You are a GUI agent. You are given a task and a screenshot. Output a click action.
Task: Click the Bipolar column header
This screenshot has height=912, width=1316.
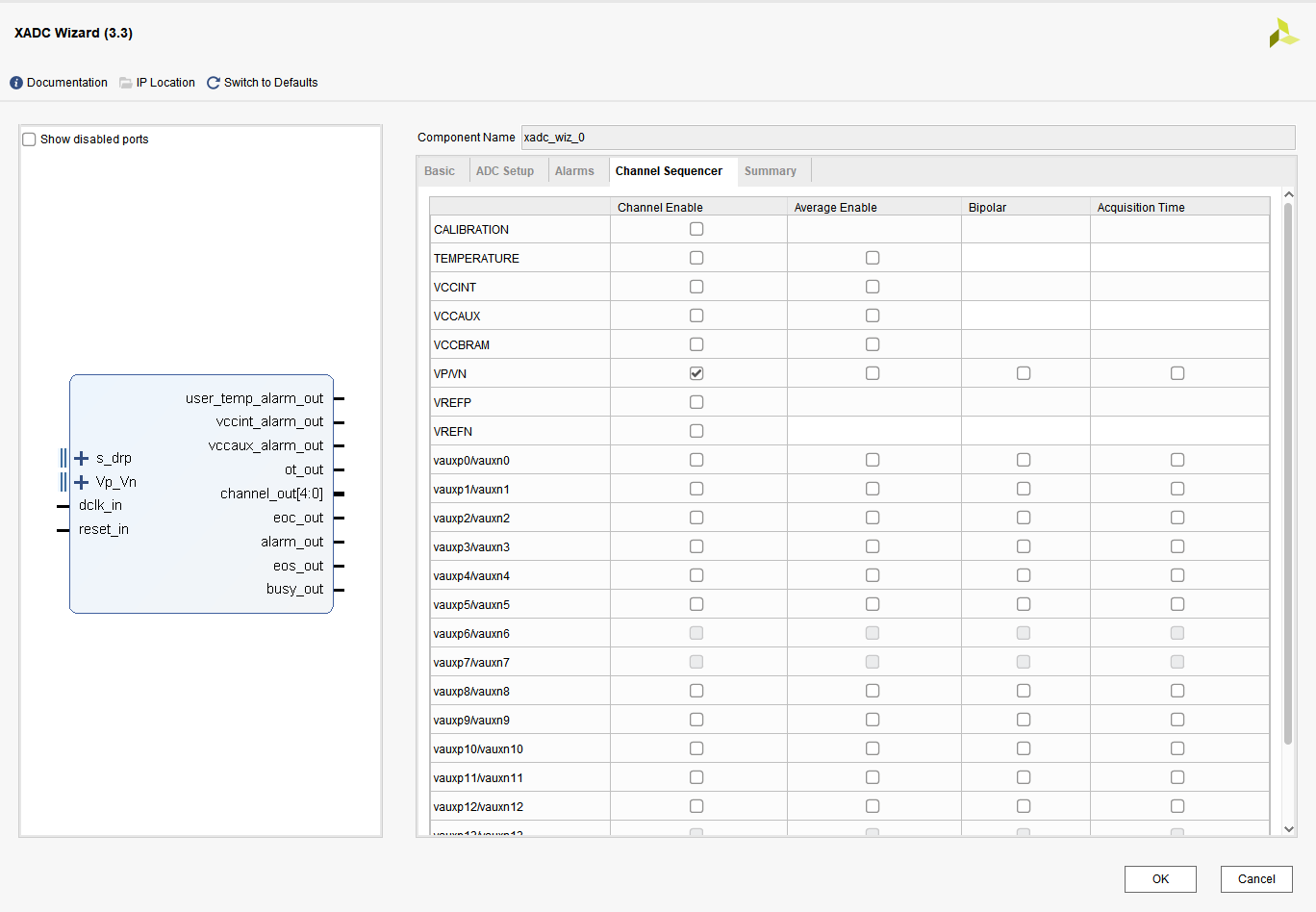1025,207
